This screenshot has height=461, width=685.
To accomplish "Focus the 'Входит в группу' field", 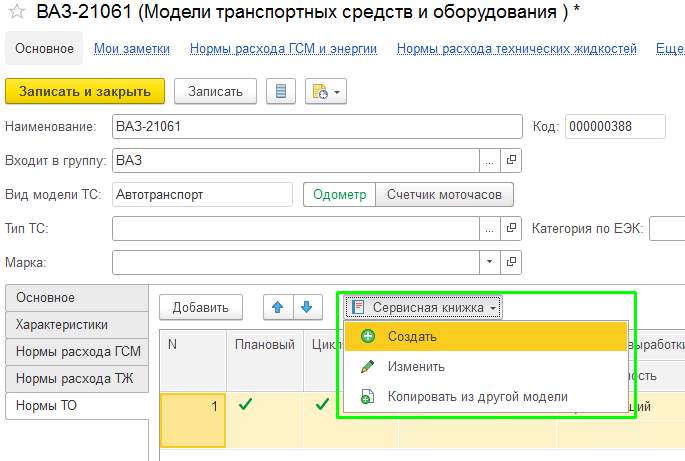I will tap(296, 160).
